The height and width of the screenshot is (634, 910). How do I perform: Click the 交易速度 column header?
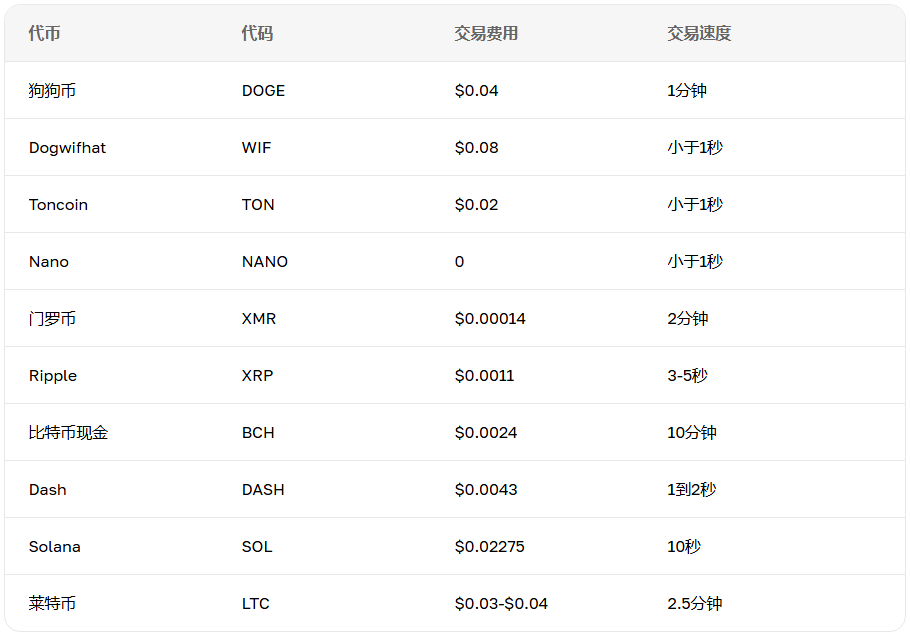coord(699,33)
